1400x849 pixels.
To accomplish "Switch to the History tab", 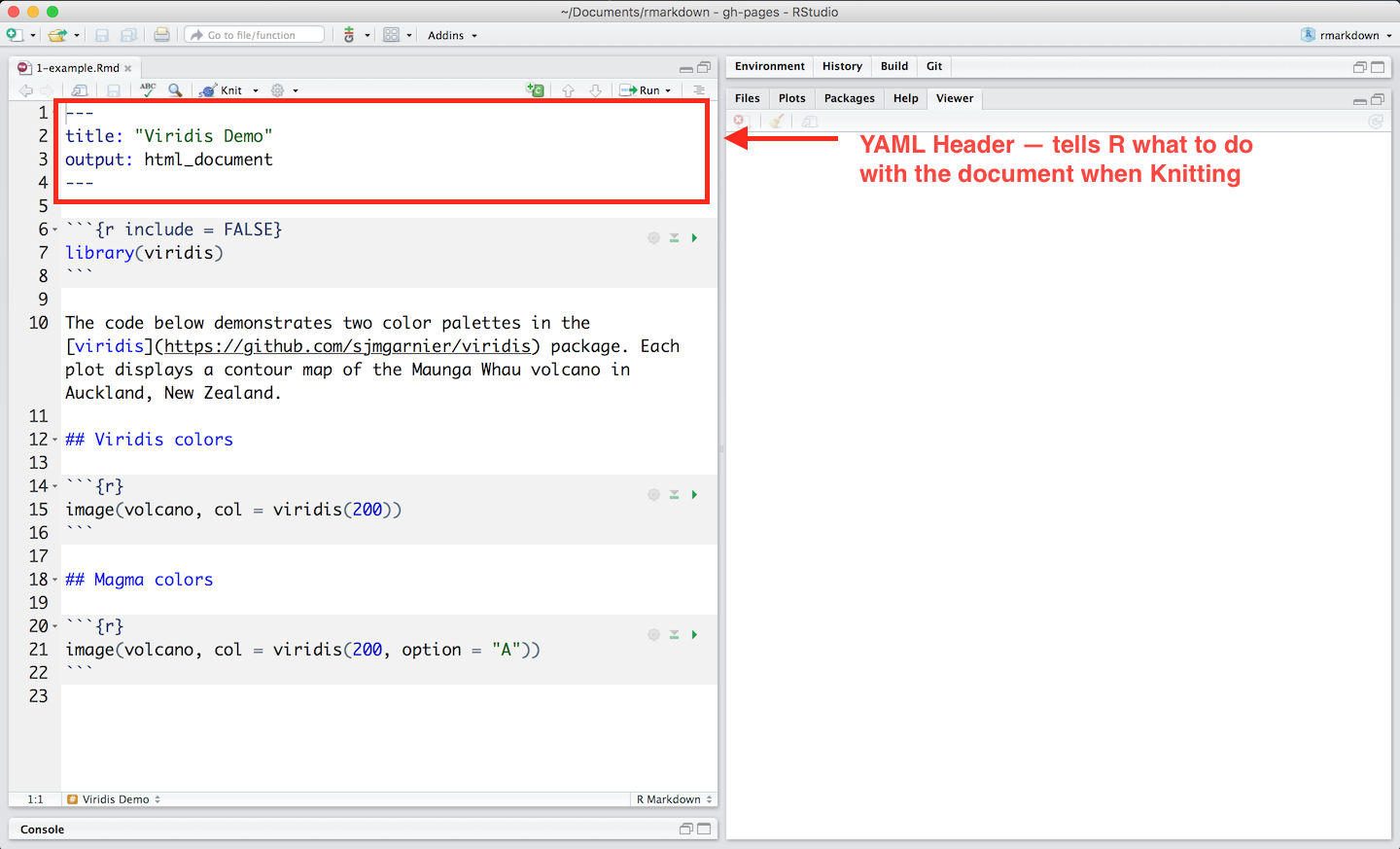I will click(842, 66).
